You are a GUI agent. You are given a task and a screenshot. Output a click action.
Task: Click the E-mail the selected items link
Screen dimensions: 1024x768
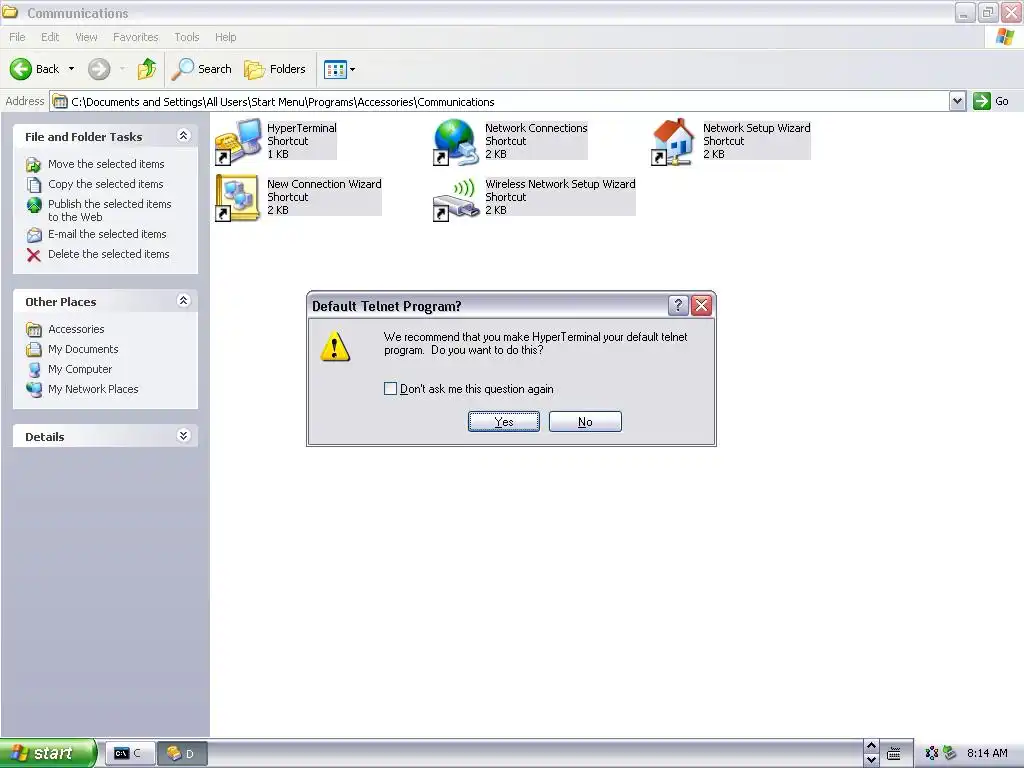click(107, 234)
